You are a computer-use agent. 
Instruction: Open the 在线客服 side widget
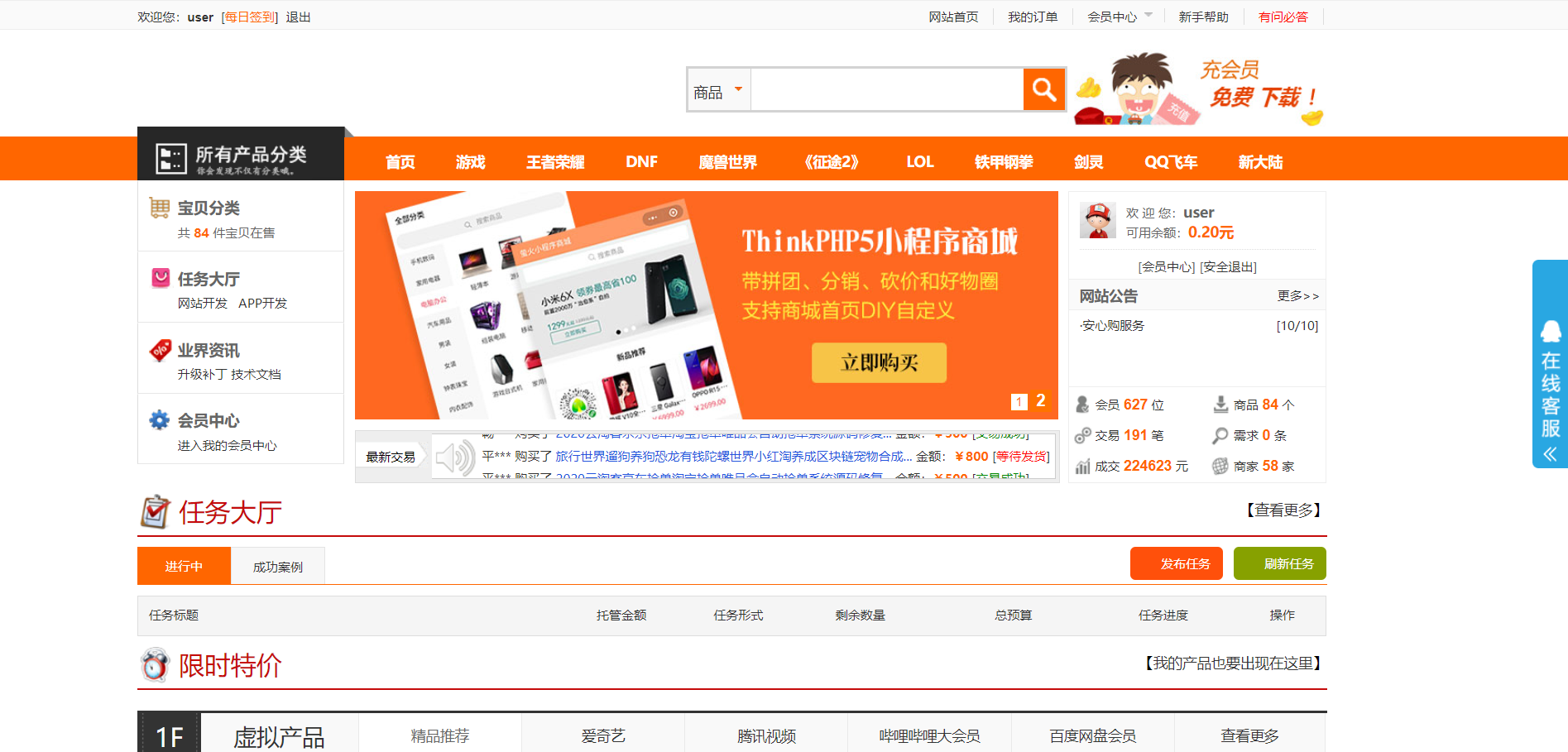pyautogui.click(x=1550, y=364)
